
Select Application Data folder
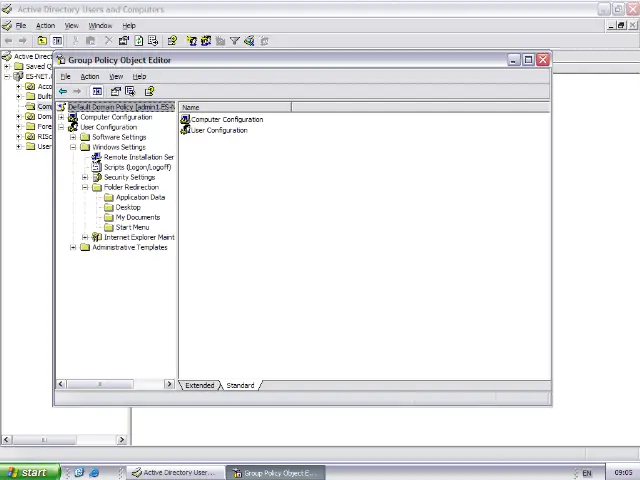coord(140,197)
